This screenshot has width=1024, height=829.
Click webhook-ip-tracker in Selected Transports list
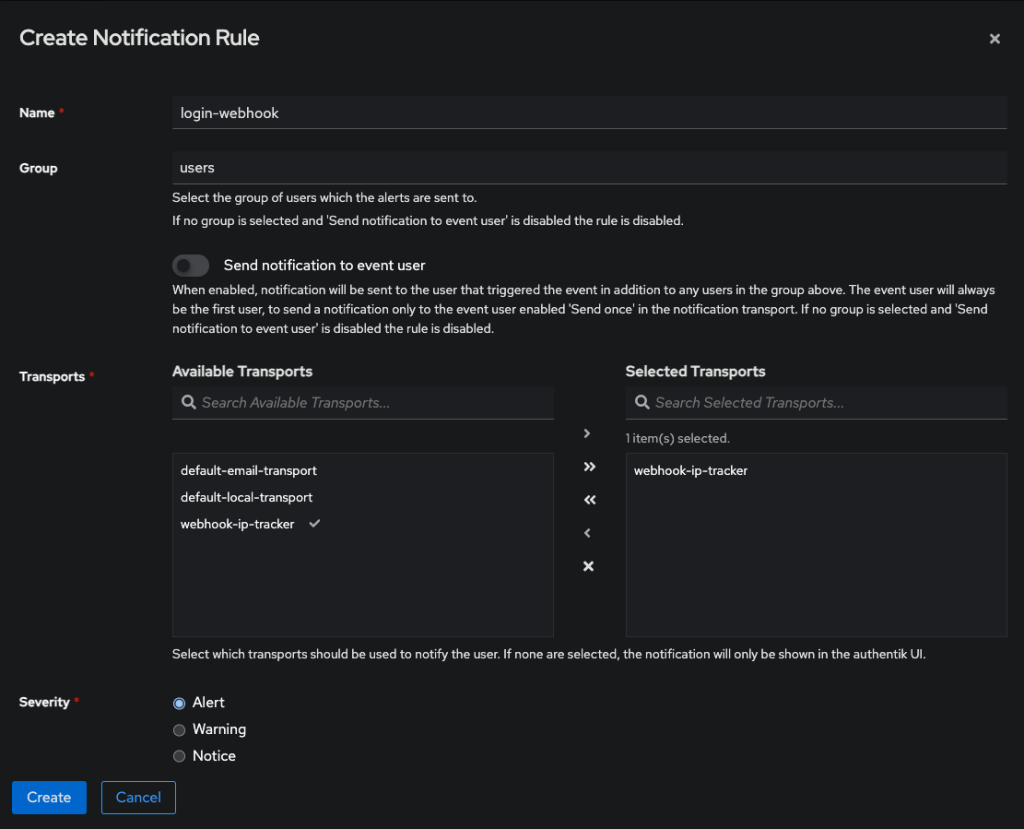[x=691, y=470]
